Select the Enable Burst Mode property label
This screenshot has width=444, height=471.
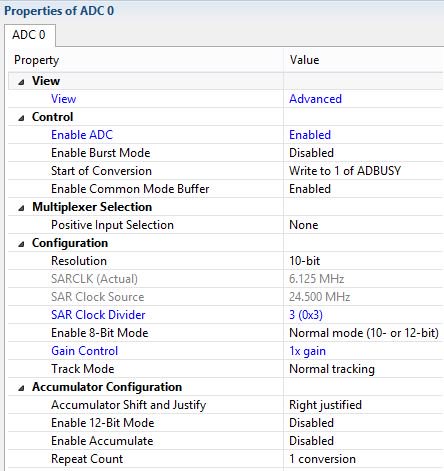coord(101,153)
